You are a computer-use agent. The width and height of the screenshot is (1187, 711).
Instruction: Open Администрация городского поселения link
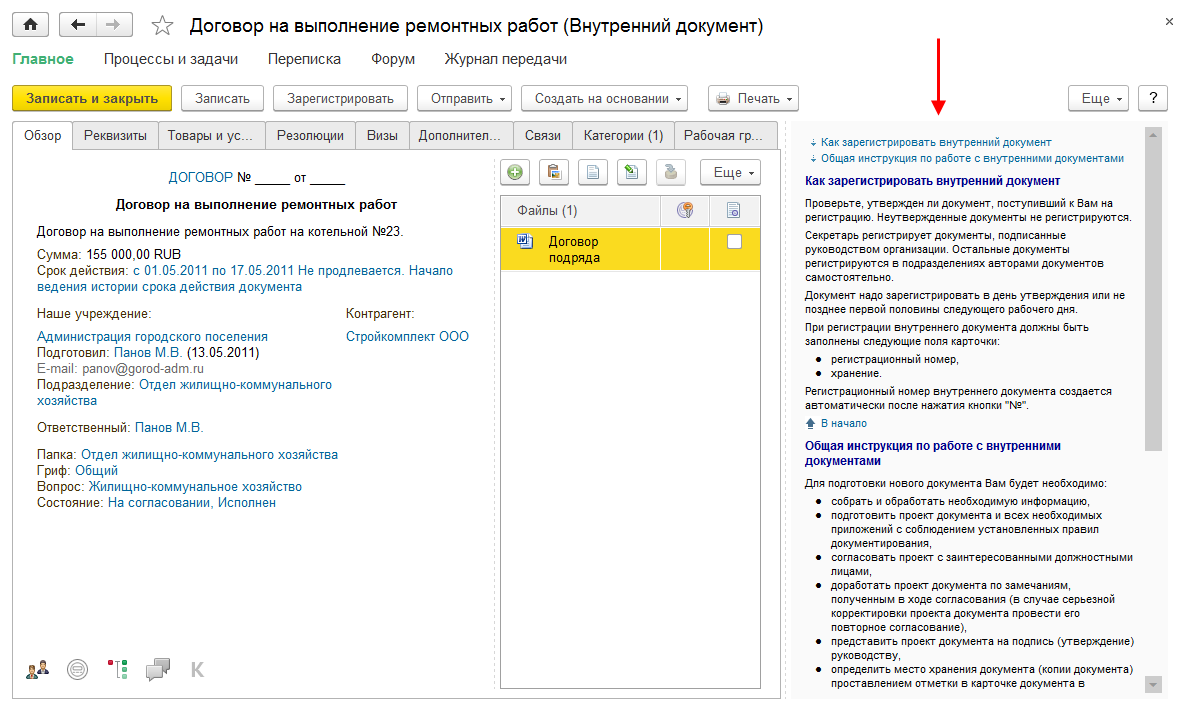coord(152,336)
